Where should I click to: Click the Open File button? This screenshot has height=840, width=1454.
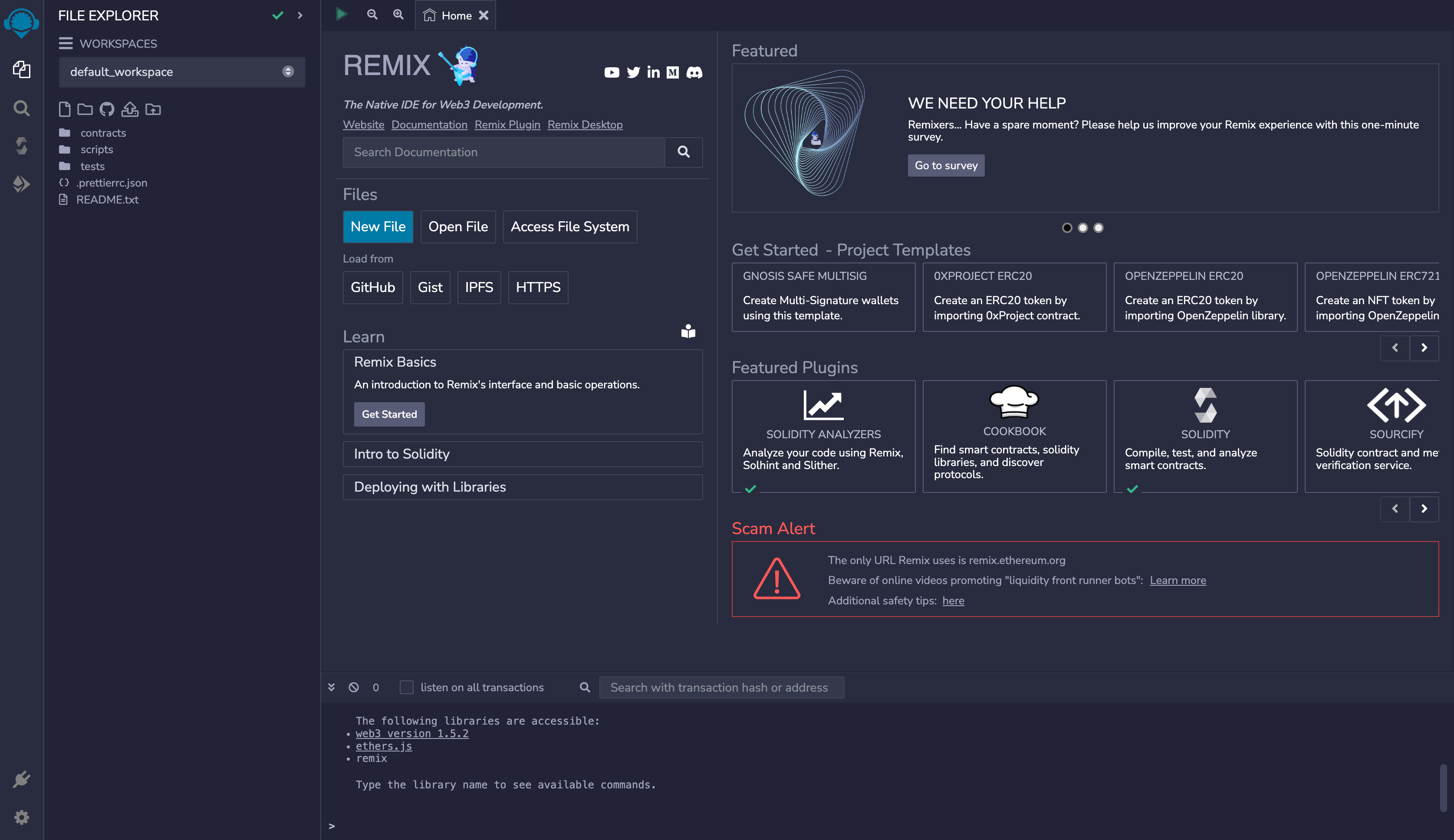click(458, 226)
